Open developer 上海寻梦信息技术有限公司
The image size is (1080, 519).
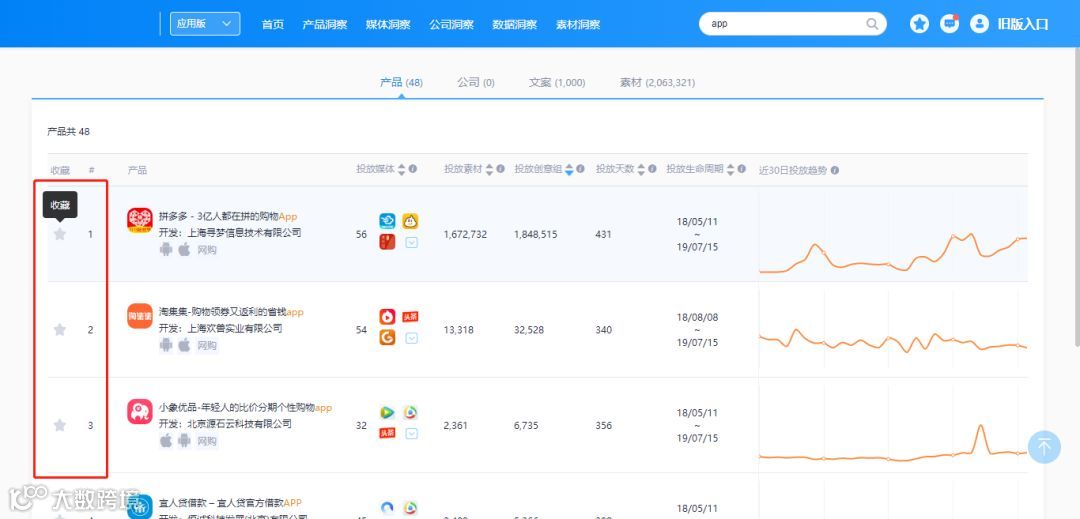230,233
